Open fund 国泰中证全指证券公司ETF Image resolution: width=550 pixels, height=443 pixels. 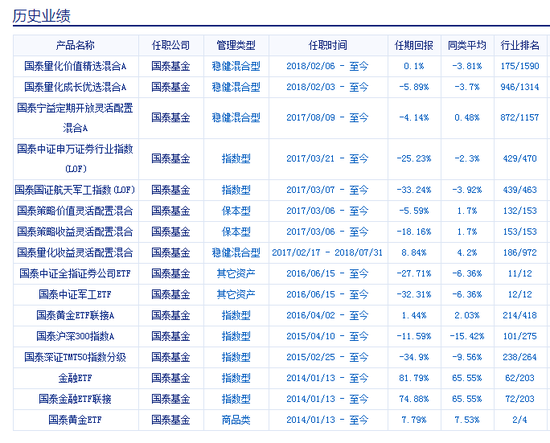75,273
